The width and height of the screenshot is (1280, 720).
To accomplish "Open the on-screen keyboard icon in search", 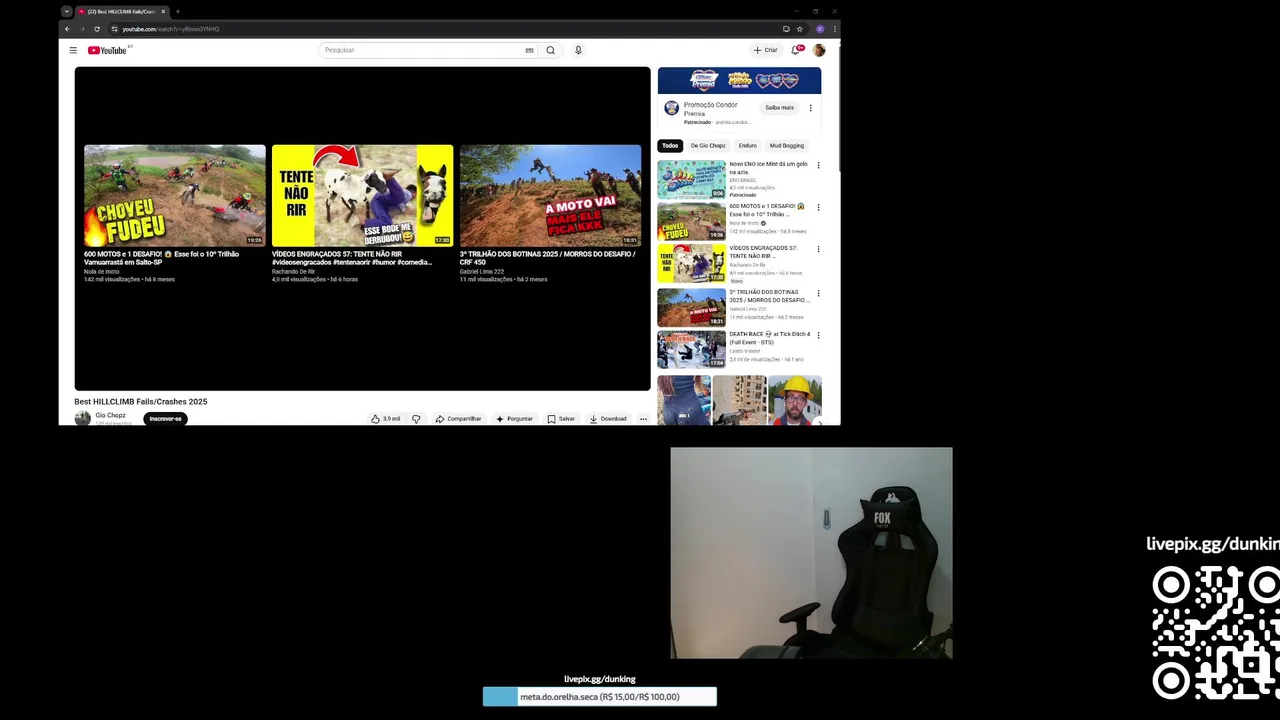I will point(529,50).
